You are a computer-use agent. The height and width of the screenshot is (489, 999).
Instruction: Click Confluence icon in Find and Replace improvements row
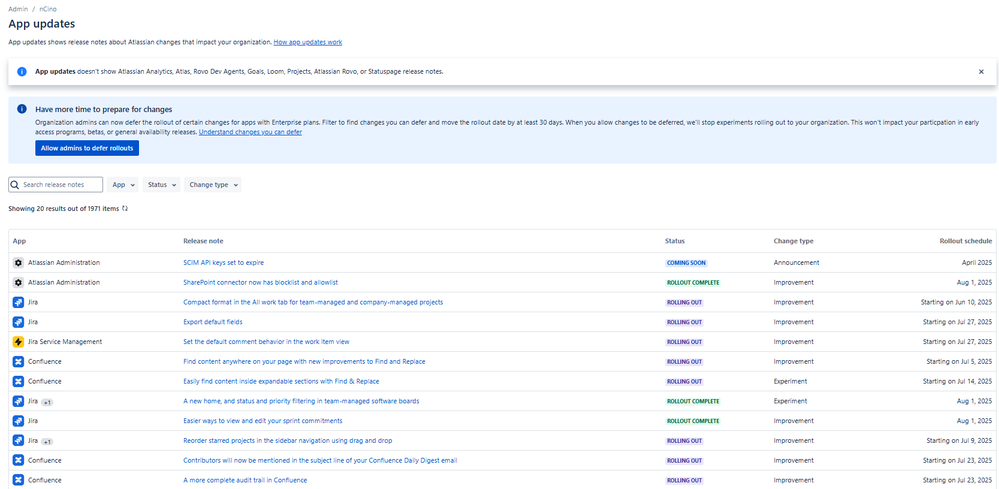coord(18,361)
